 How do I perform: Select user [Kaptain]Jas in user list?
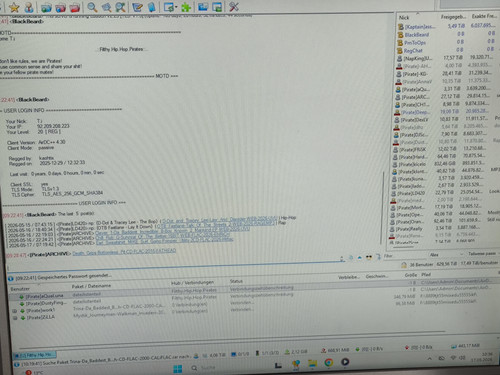coord(447,26)
